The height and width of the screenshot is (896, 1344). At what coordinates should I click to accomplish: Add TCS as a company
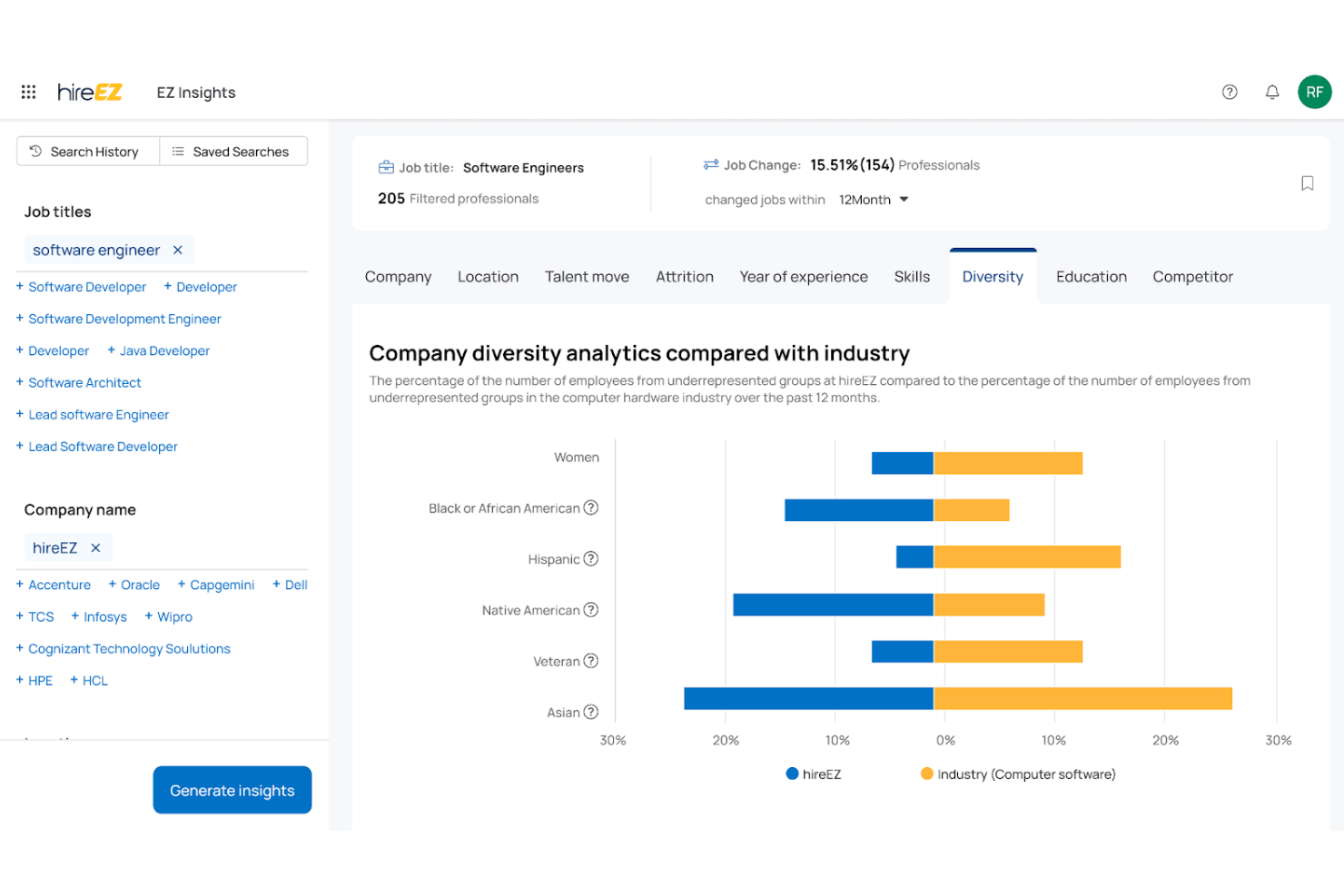(x=35, y=616)
